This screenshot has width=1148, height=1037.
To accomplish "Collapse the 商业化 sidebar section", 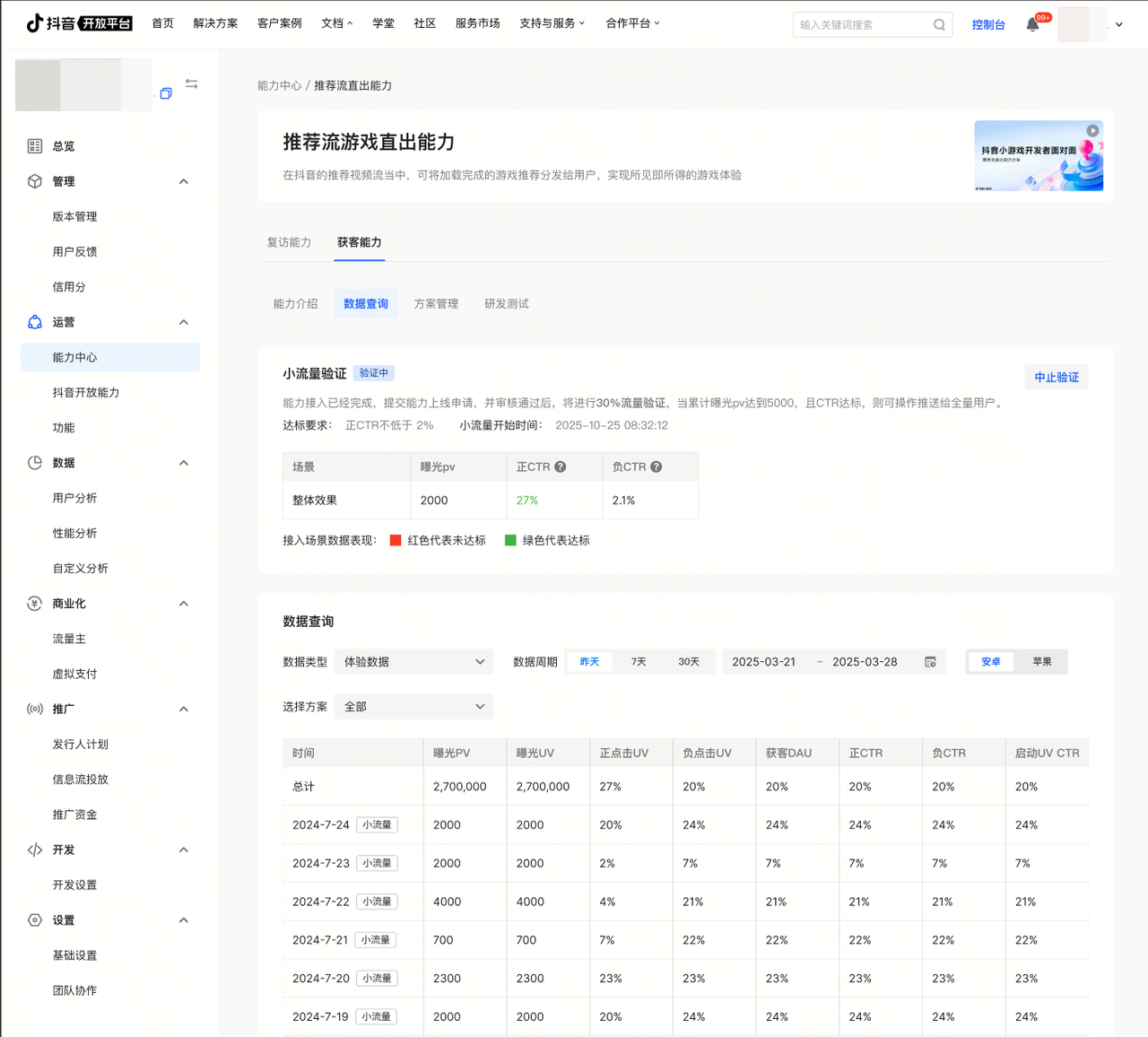I will click(x=184, y=604).
